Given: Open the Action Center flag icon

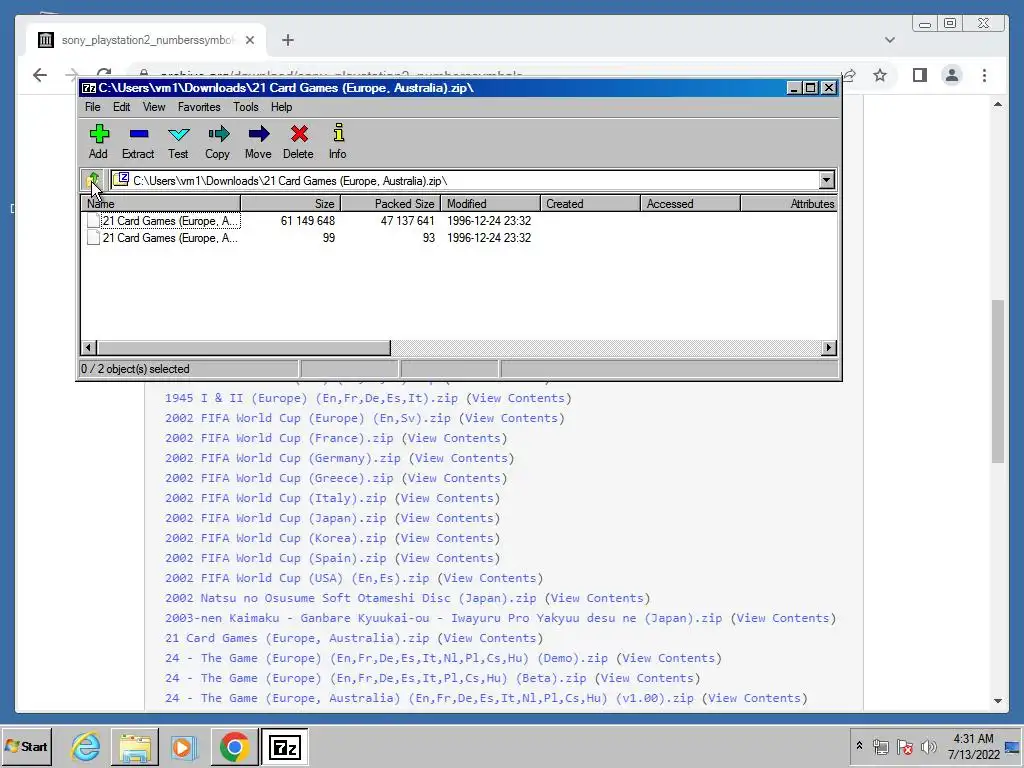Looking at the screenshot, I should 904,746.
